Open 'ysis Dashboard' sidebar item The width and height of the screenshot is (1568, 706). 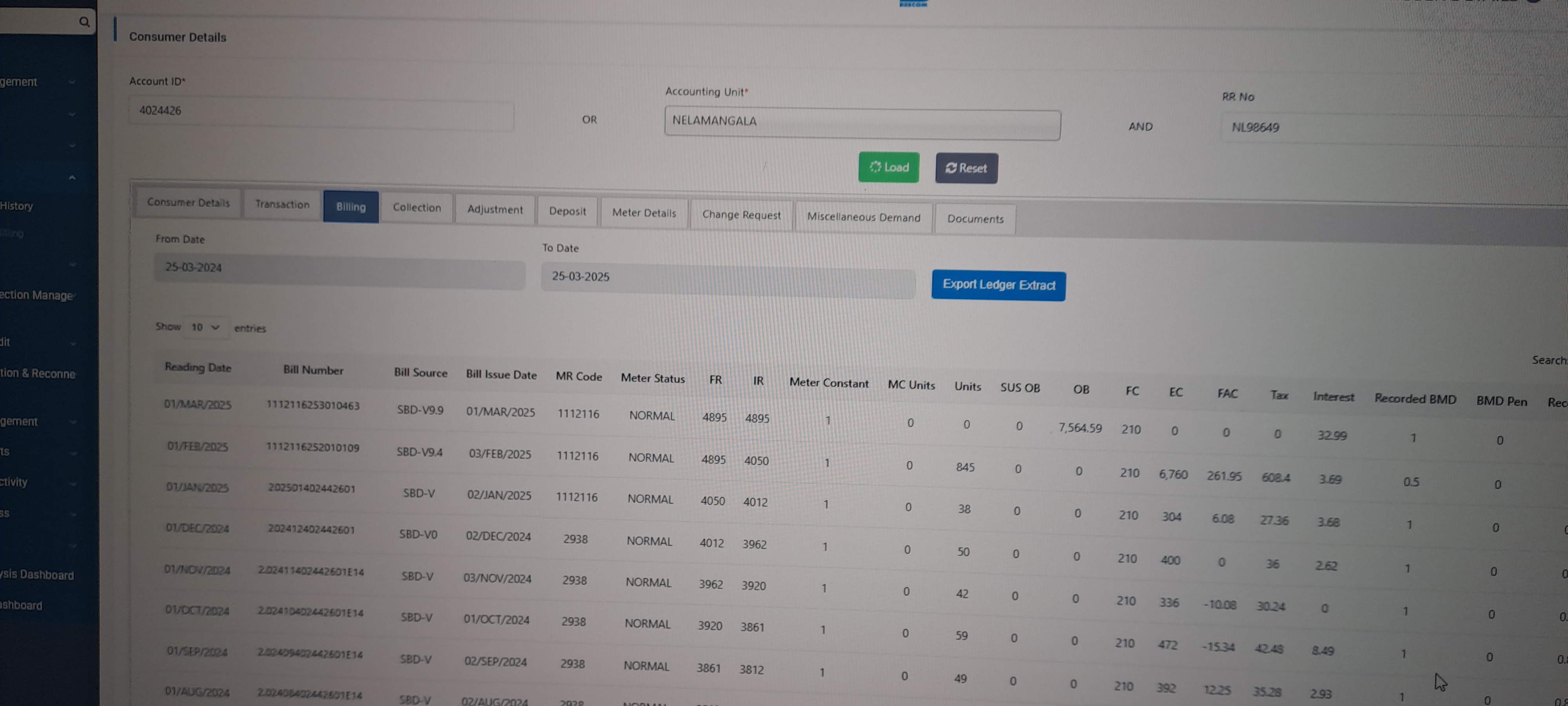36,575
